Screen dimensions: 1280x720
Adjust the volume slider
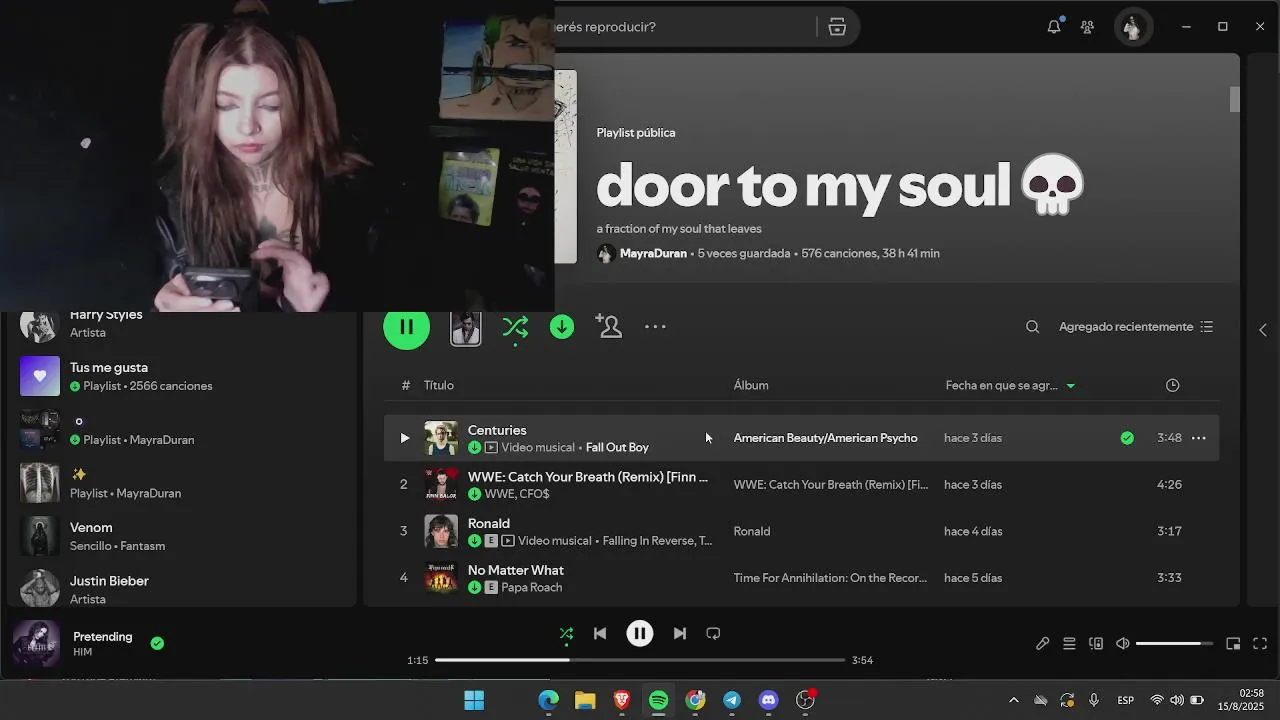point(1174,644)
